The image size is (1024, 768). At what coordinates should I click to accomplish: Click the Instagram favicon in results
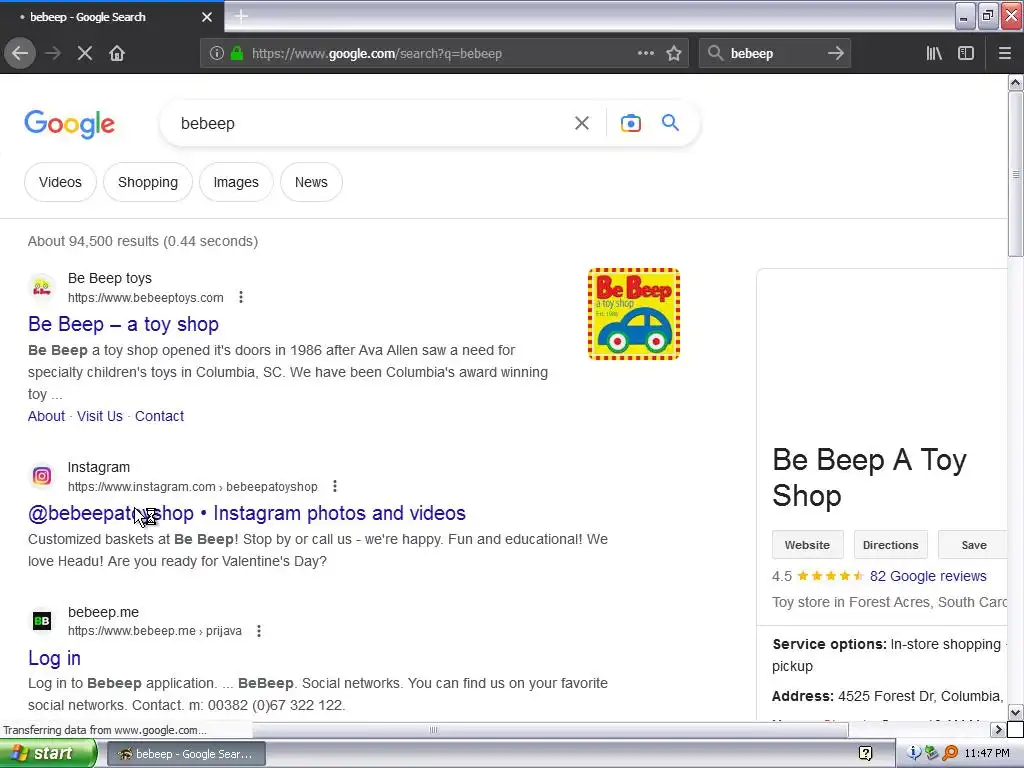[42, 476]
